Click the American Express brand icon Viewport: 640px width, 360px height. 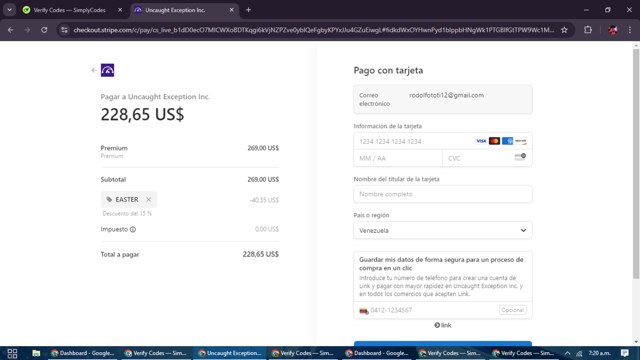[507, 141]
